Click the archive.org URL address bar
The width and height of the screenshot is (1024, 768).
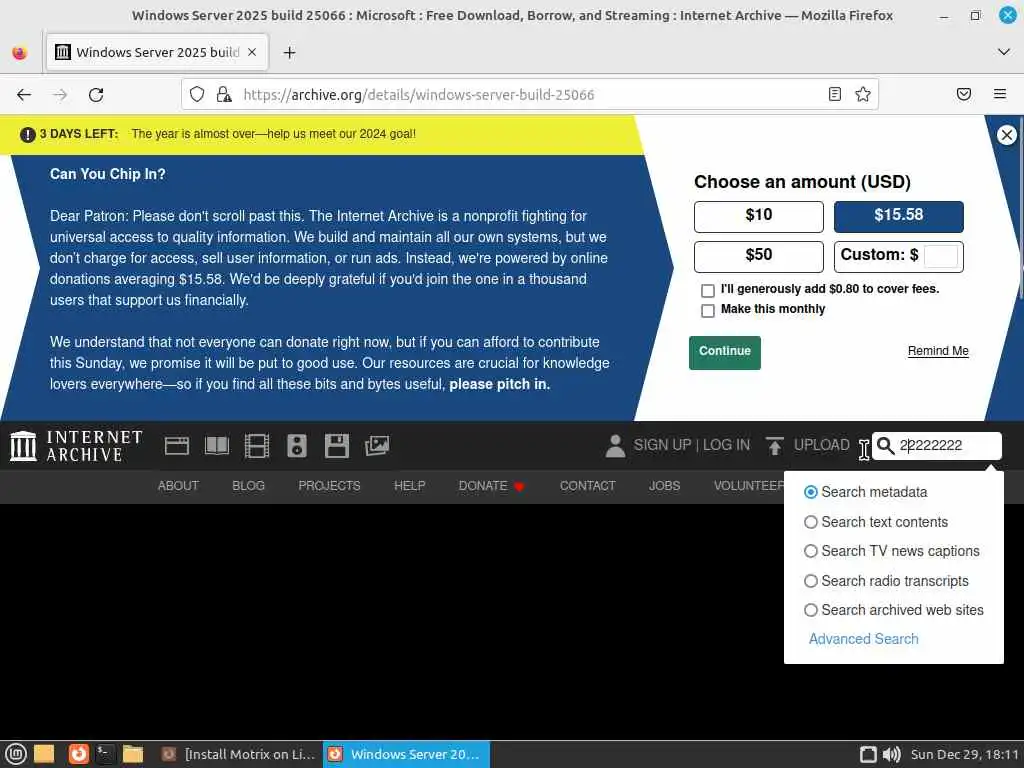coord(530,95)
